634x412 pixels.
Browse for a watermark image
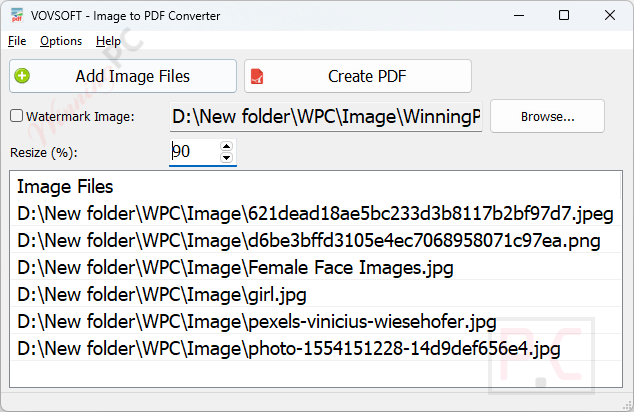coord(547,116)
